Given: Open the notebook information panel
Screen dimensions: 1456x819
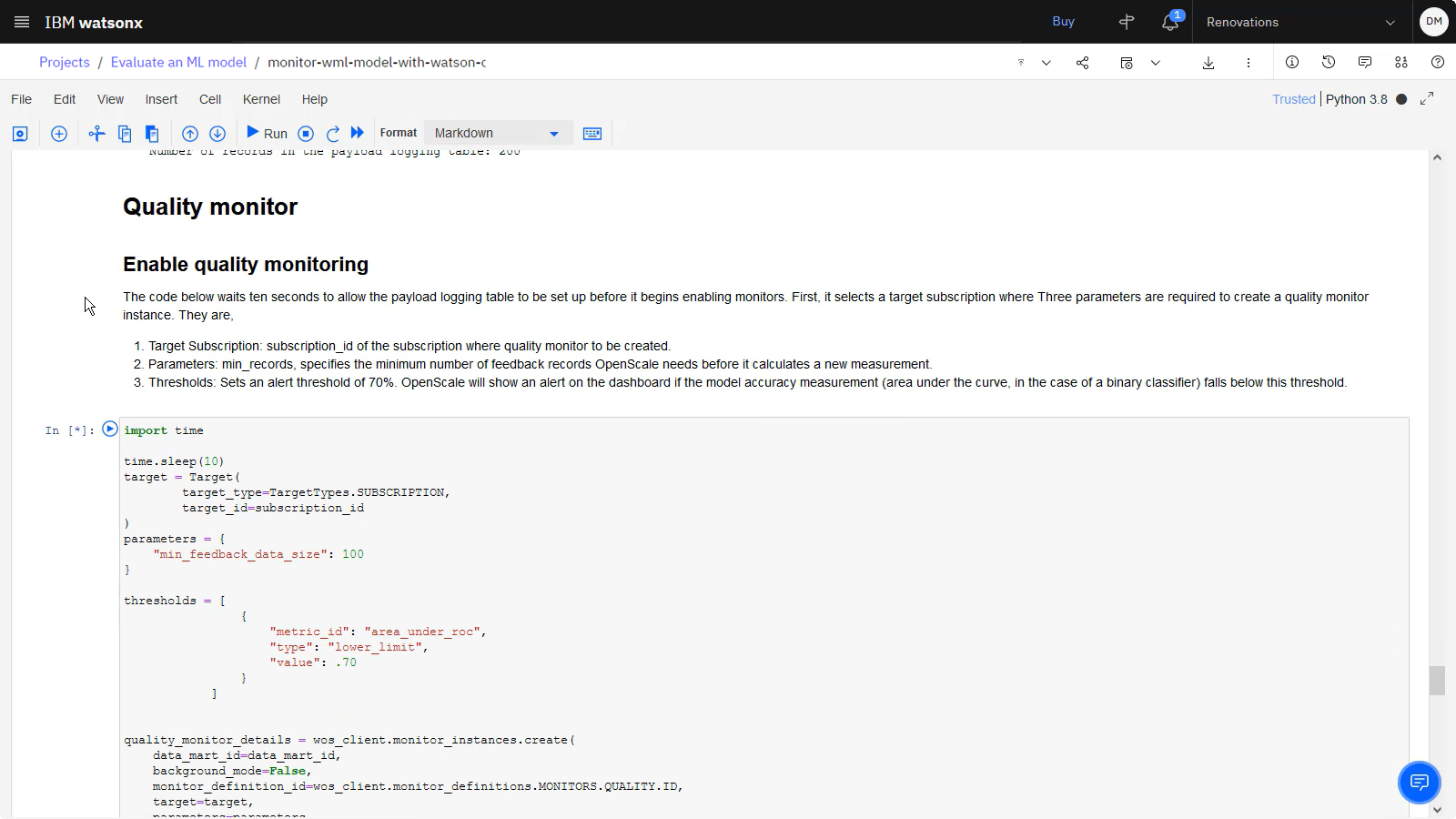Looking at the screenshot, I should 1292,62.
